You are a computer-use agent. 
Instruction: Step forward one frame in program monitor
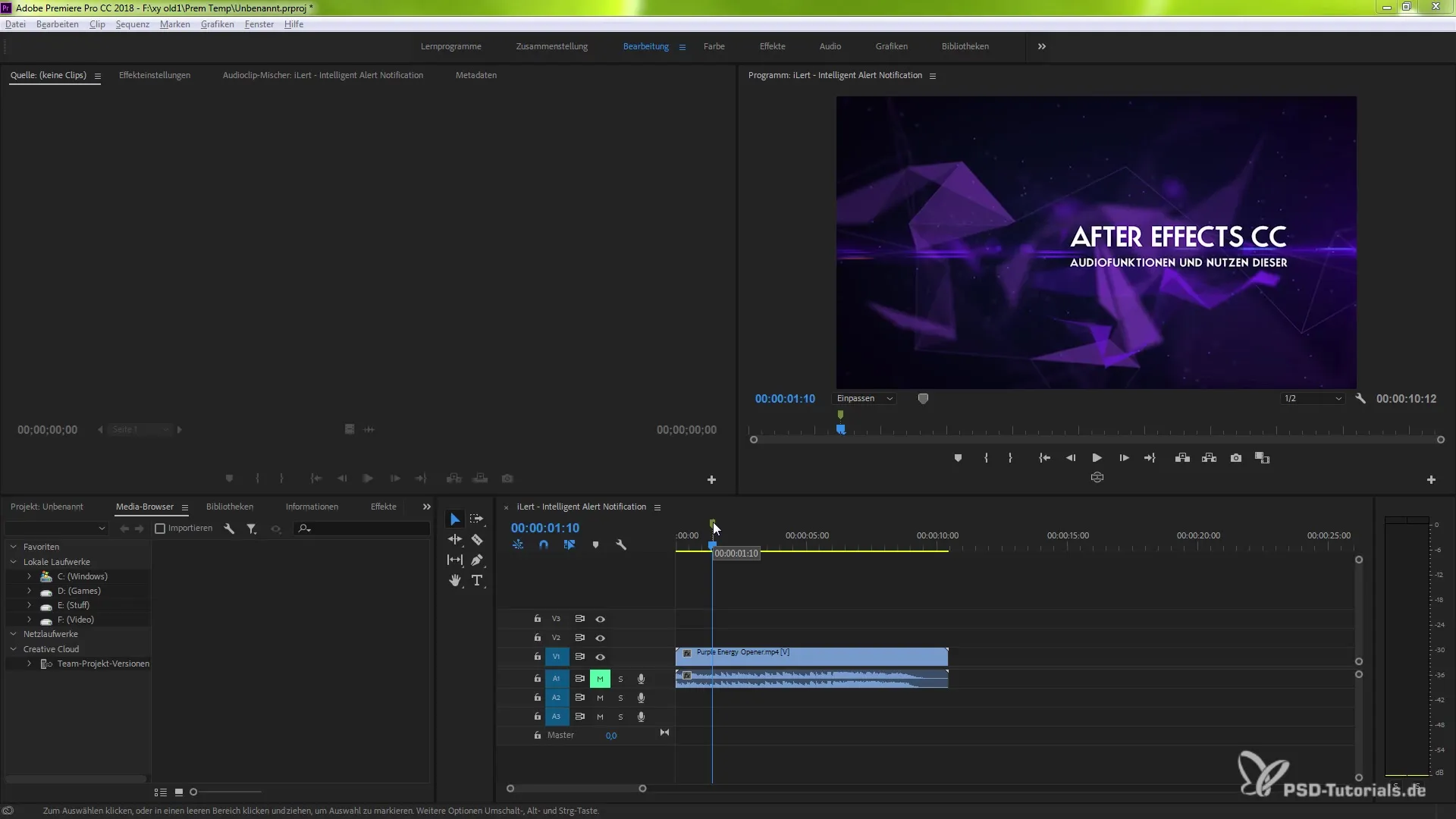tap(1124, 458)
